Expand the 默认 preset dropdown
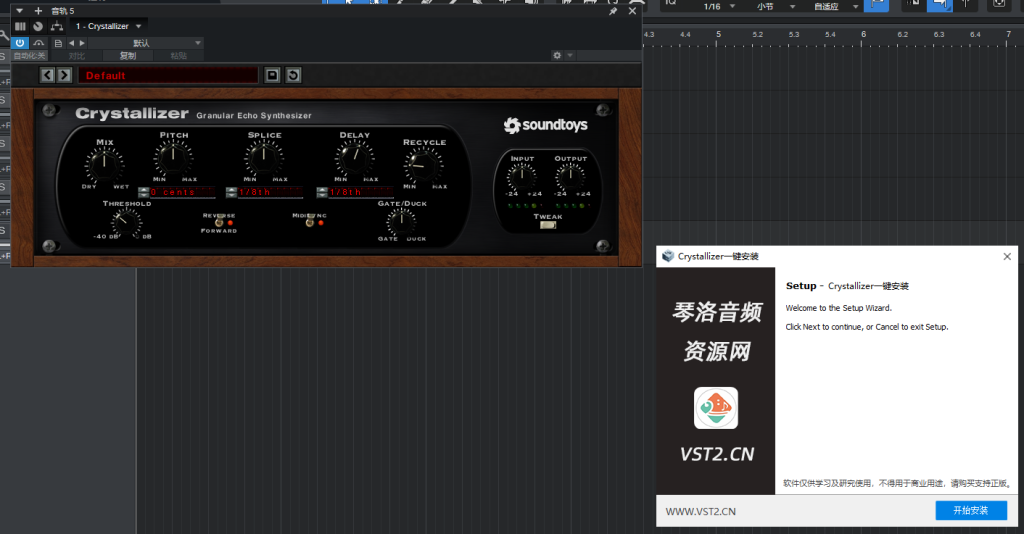1024x534 pixels. tap(148, 43)
